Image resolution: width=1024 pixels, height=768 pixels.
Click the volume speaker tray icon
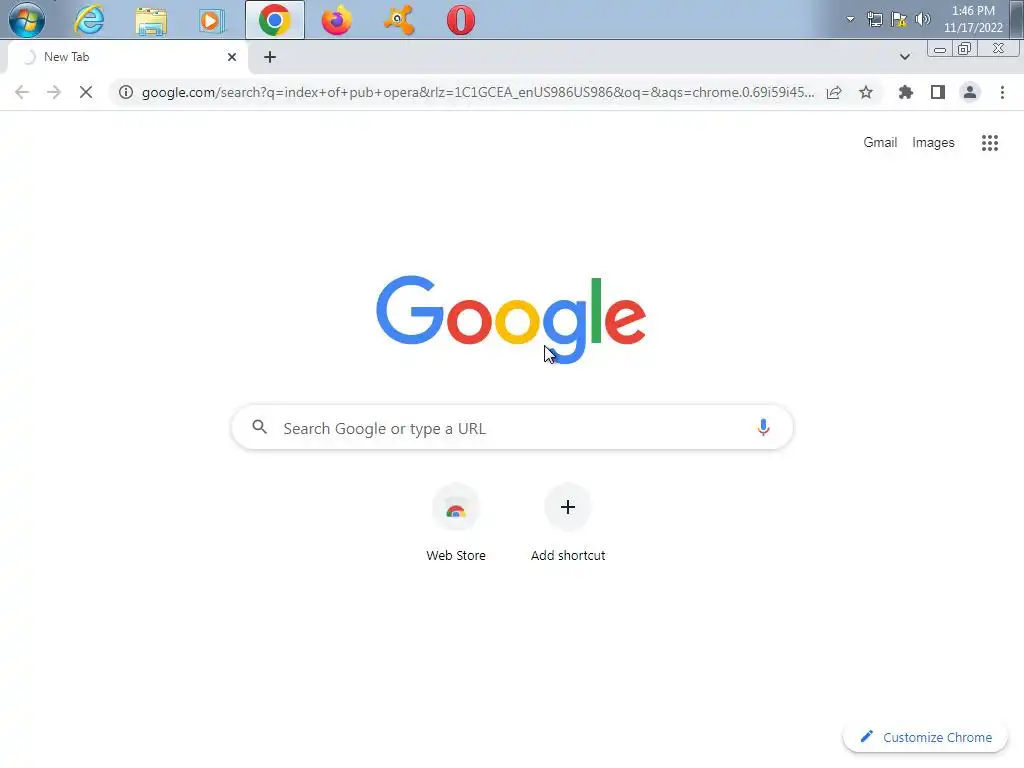pos(923,19)
